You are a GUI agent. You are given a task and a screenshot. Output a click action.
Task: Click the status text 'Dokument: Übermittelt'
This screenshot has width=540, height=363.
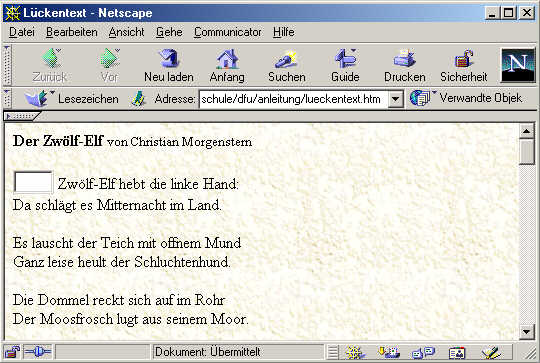[x=208, y=352]
